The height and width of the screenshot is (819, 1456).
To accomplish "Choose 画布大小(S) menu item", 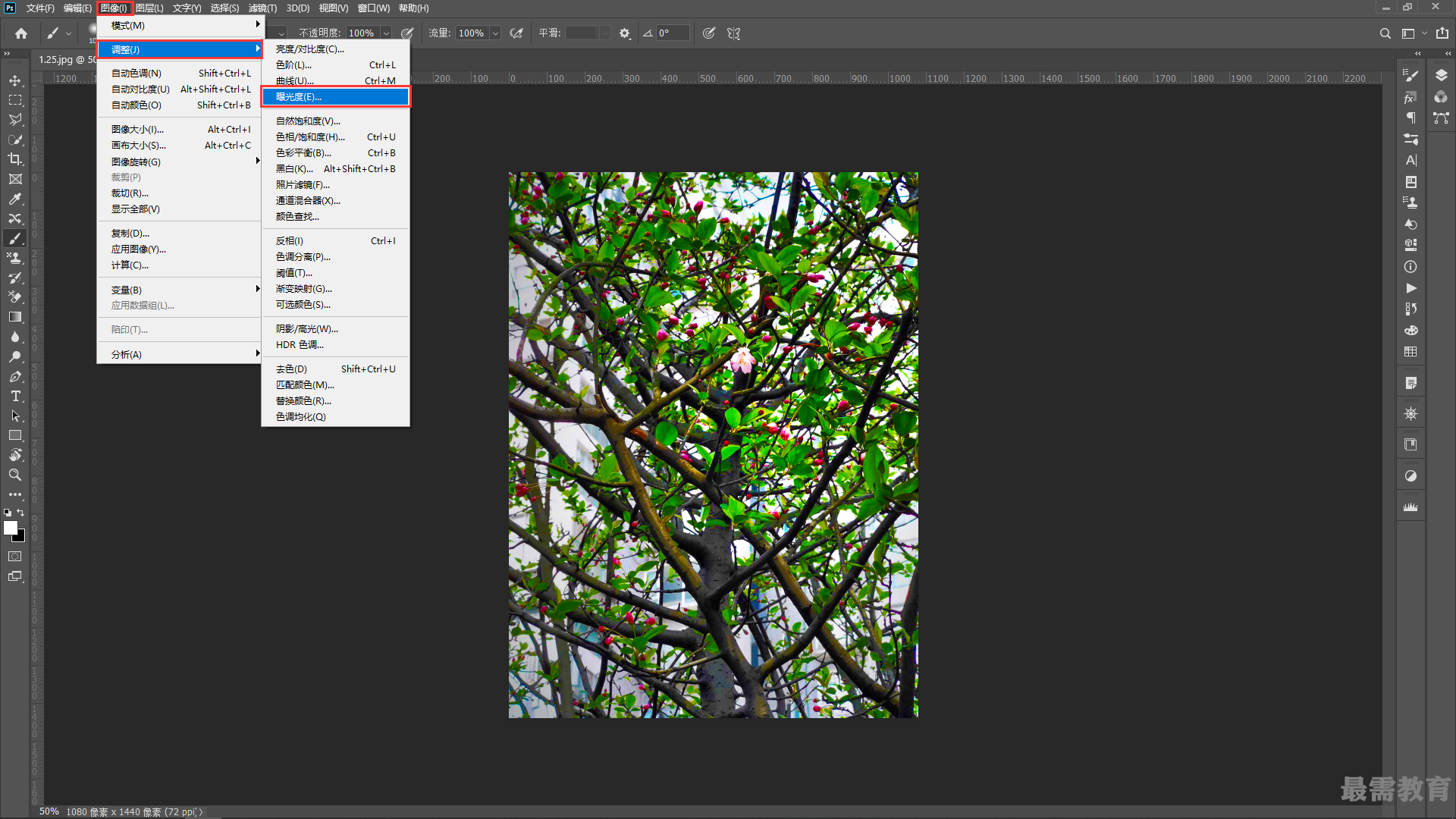I will (179, 145).
